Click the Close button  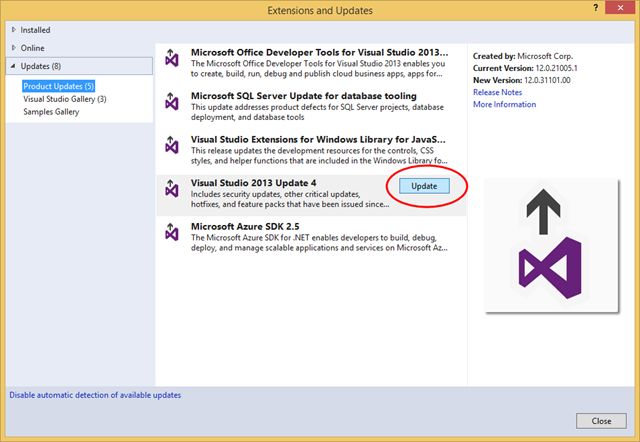601,421
